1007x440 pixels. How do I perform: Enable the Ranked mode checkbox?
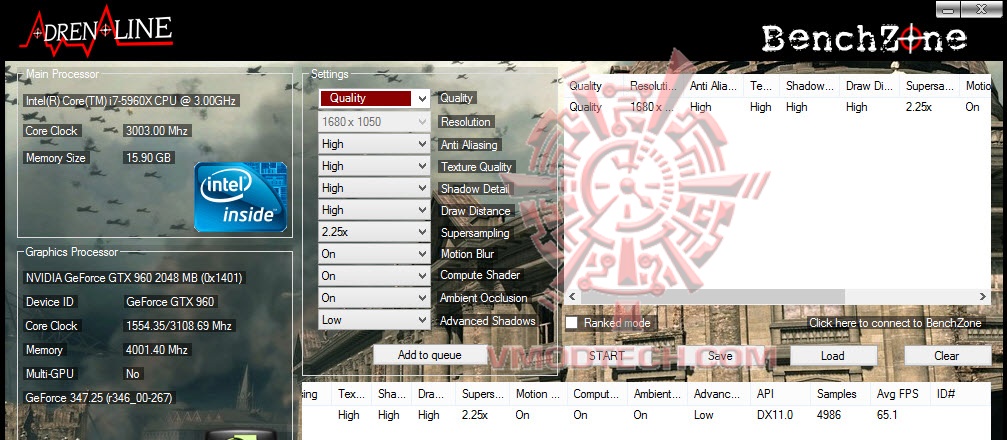572,323
